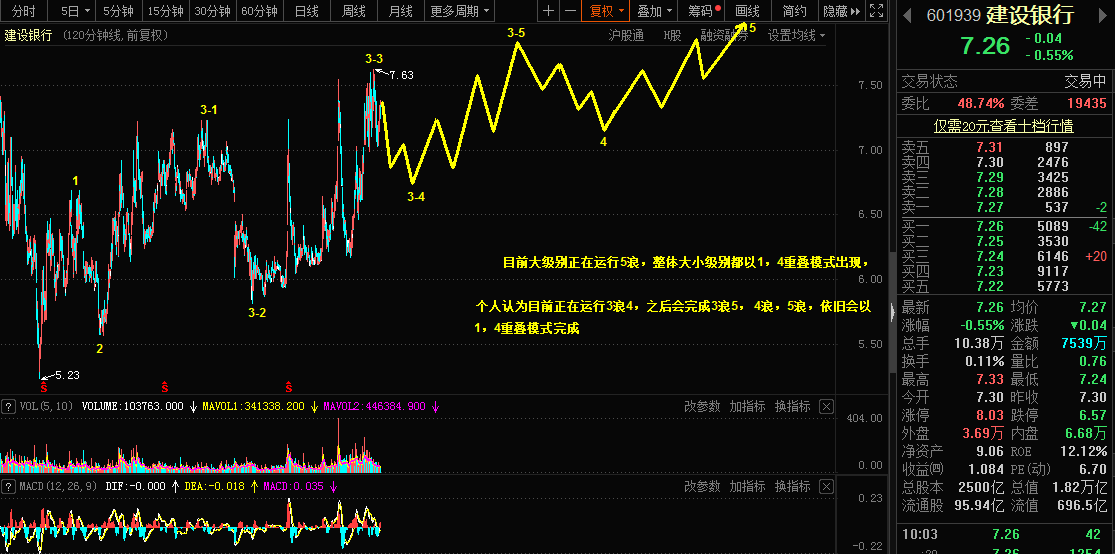Click 换指标 in the MACD panel

(x=792, y=486)
